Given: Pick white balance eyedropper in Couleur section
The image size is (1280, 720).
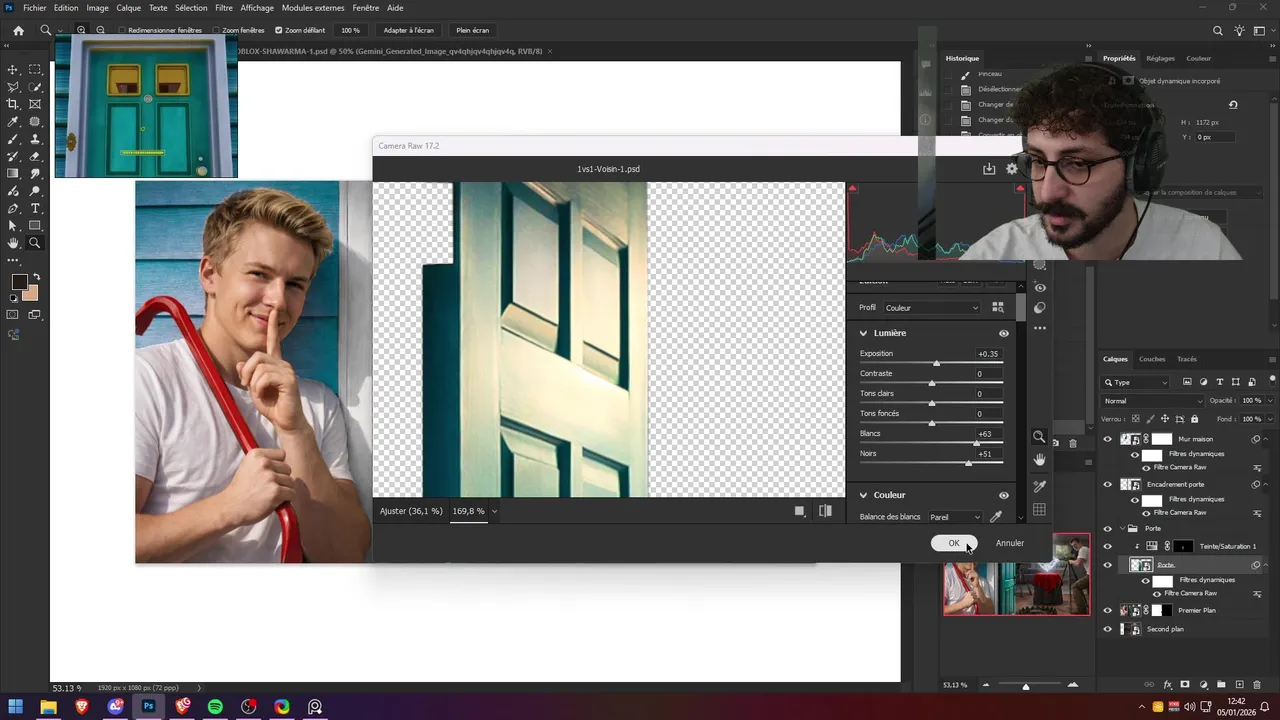Looking at the screenshot, I should tap(995, 517).
